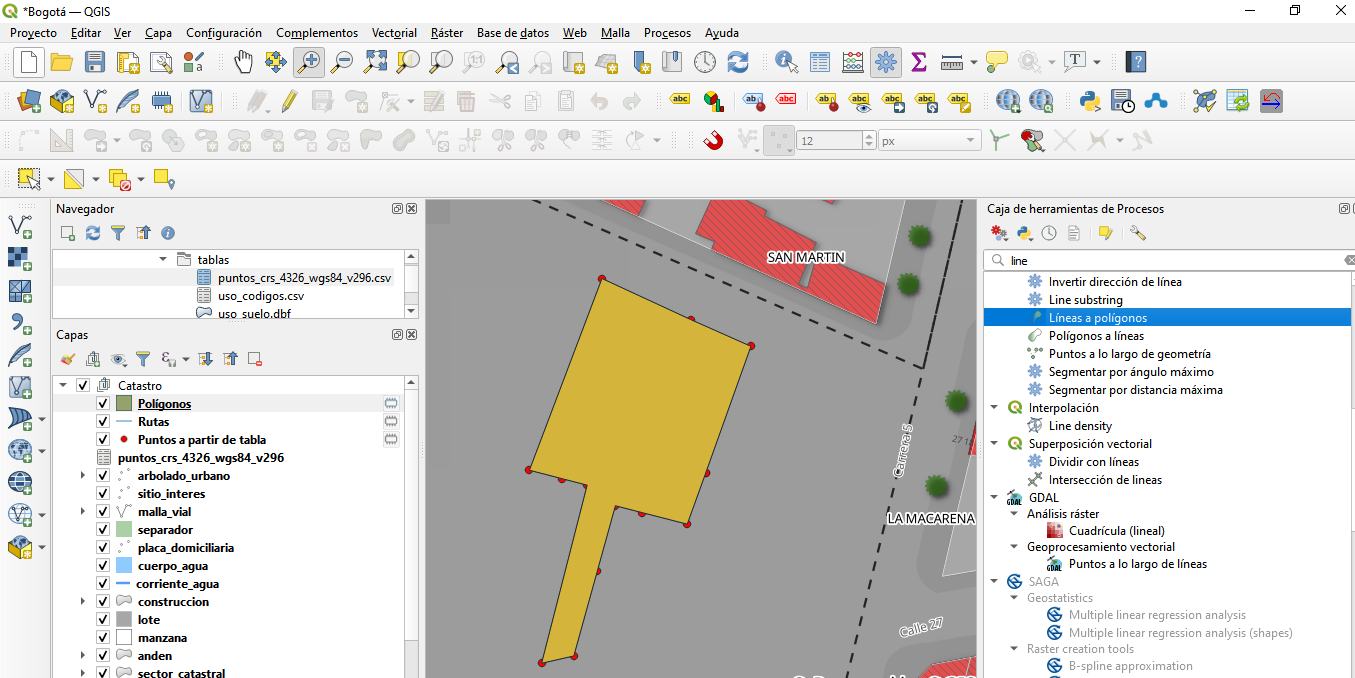Click the Polígonos layer color swatch
This screenshot has height=678, width=1355.
[124, 404]
